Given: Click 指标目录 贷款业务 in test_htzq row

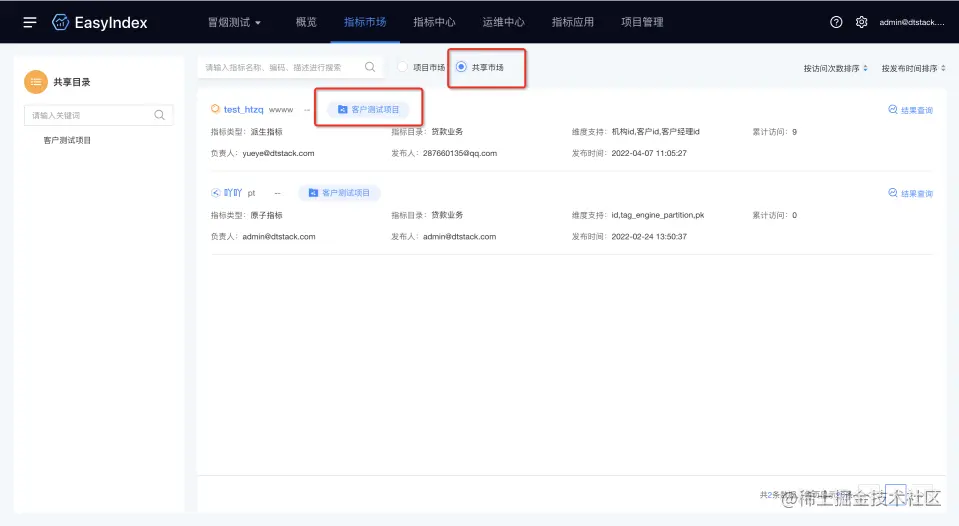Looking at the screenshot, I should tap(427, 132).
